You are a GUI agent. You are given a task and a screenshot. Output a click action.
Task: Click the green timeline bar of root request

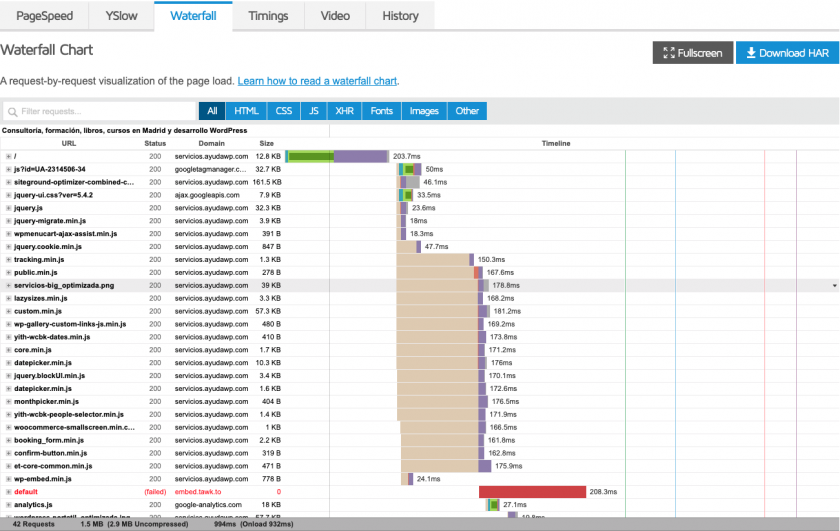(x=310, y=156)
